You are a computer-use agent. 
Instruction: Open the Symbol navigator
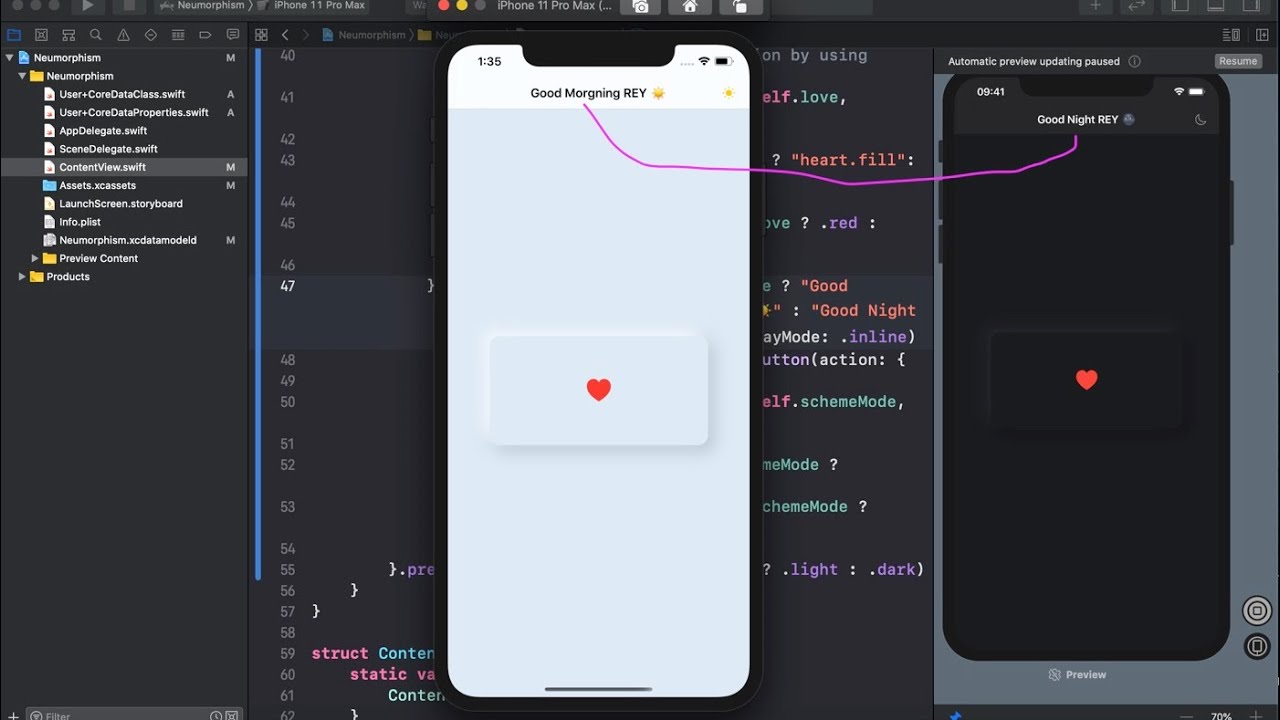69,35
